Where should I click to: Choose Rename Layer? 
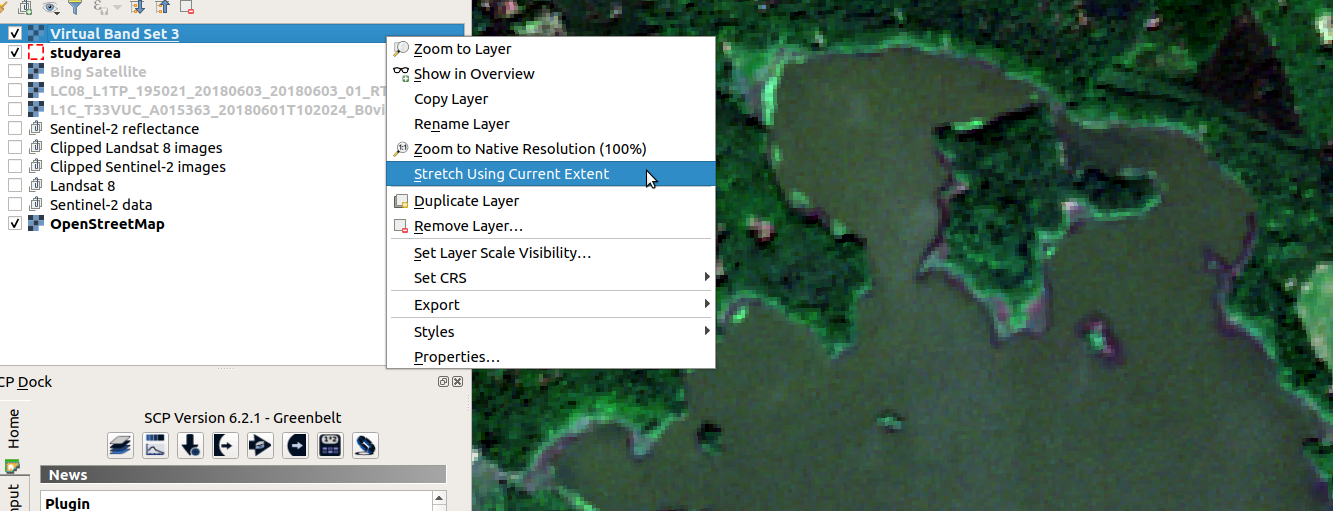click(x=551, y=124)
